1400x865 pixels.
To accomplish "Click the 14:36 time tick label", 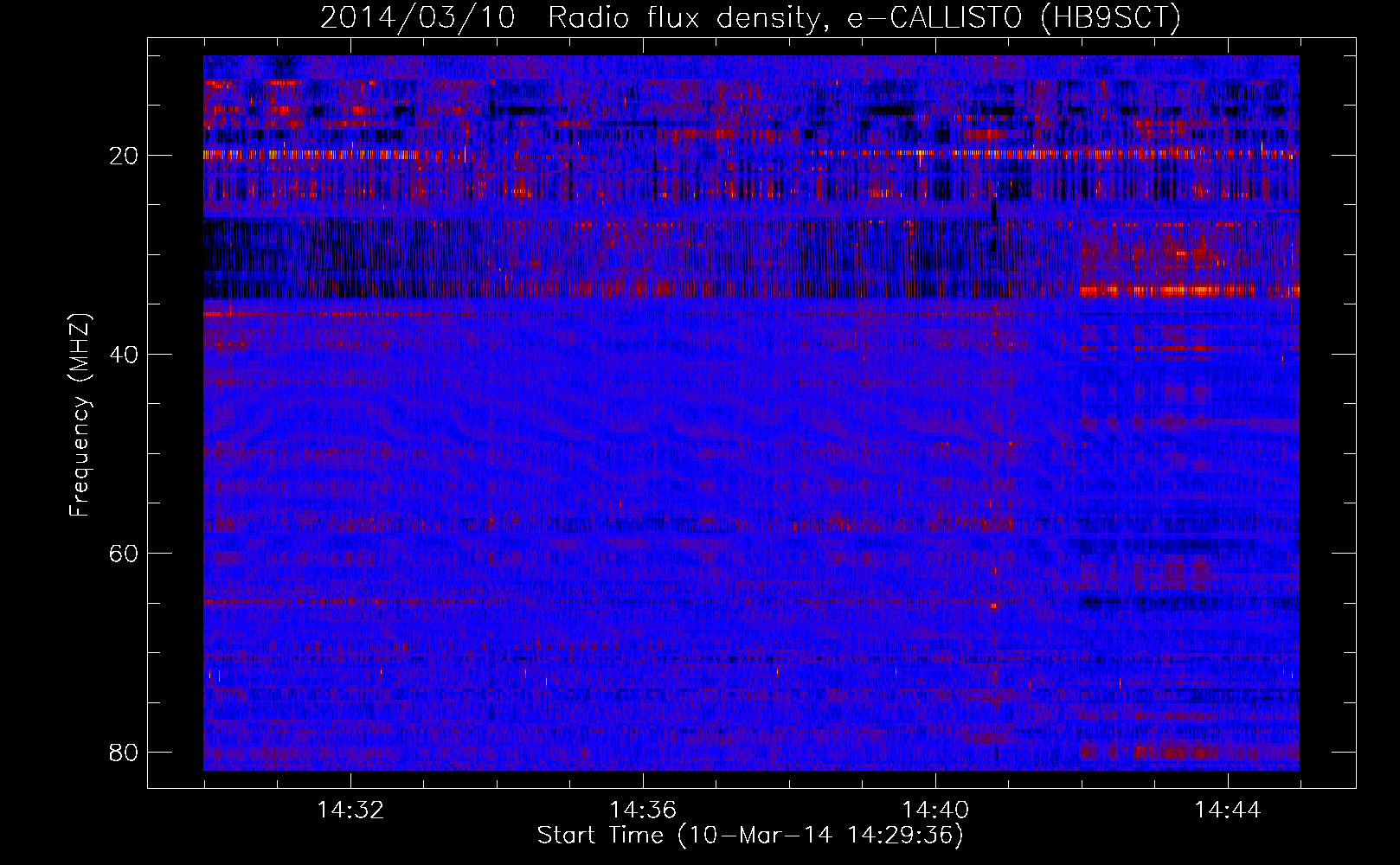I will 643,811.
